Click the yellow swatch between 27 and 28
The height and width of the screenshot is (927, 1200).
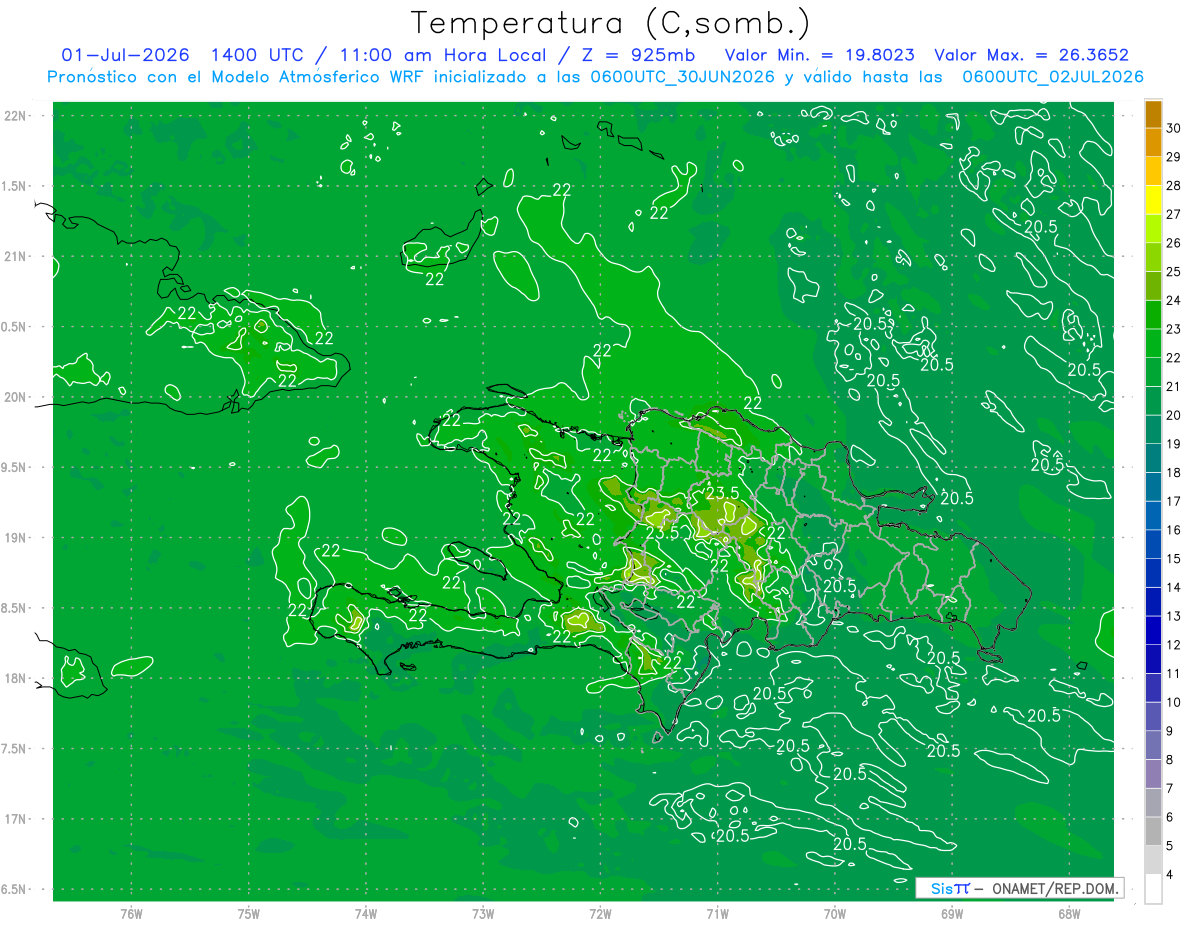pos(1153,199)
